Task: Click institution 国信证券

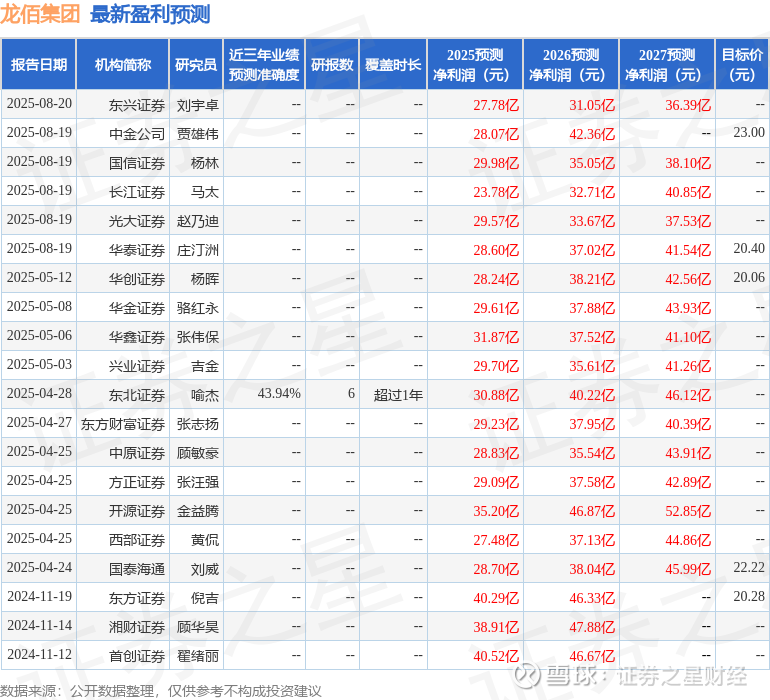Action: (137, 163)
